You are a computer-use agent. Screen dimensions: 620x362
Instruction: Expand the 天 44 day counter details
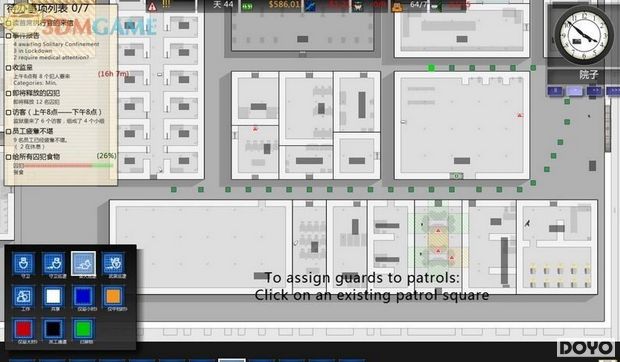pyautogui.click(x=223, y=5)
